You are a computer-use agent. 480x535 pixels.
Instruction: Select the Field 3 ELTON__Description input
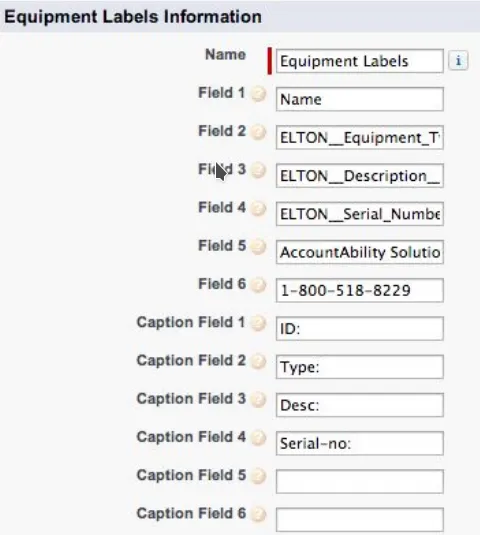click(x=360, y=176)
